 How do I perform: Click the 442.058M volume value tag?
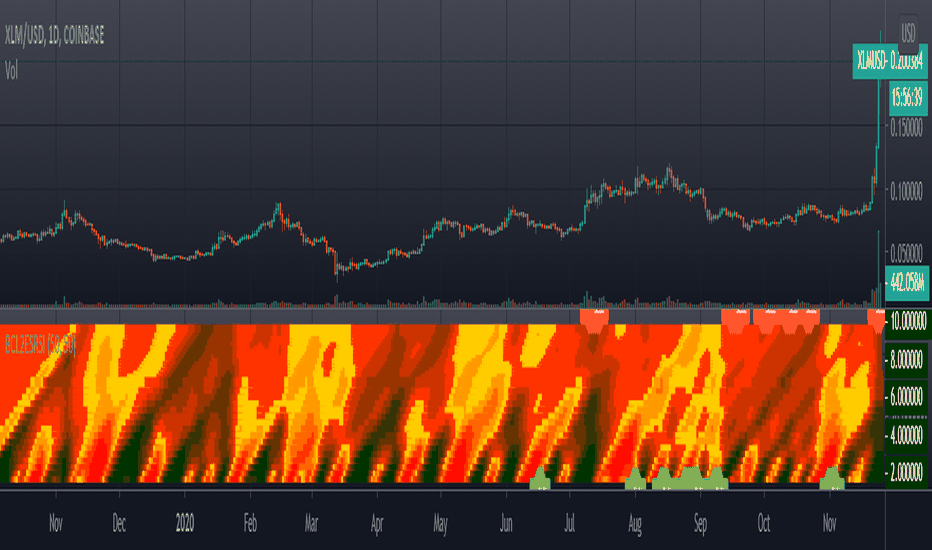(907, 284)
